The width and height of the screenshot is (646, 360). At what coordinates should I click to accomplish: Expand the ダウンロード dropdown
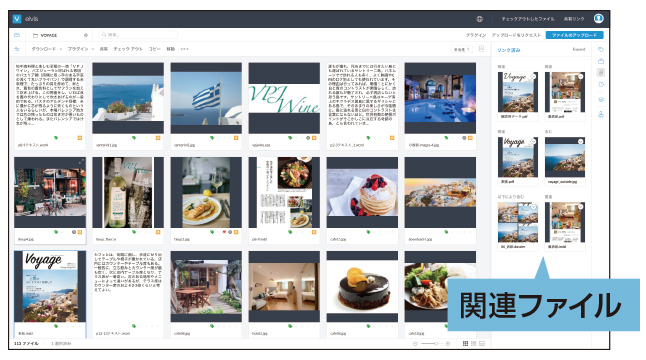47,49
